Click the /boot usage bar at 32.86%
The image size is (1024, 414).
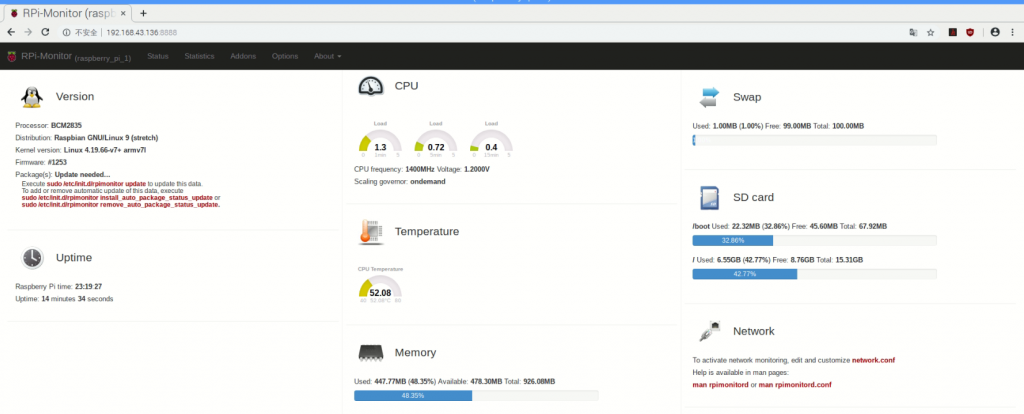pos(814,240)
